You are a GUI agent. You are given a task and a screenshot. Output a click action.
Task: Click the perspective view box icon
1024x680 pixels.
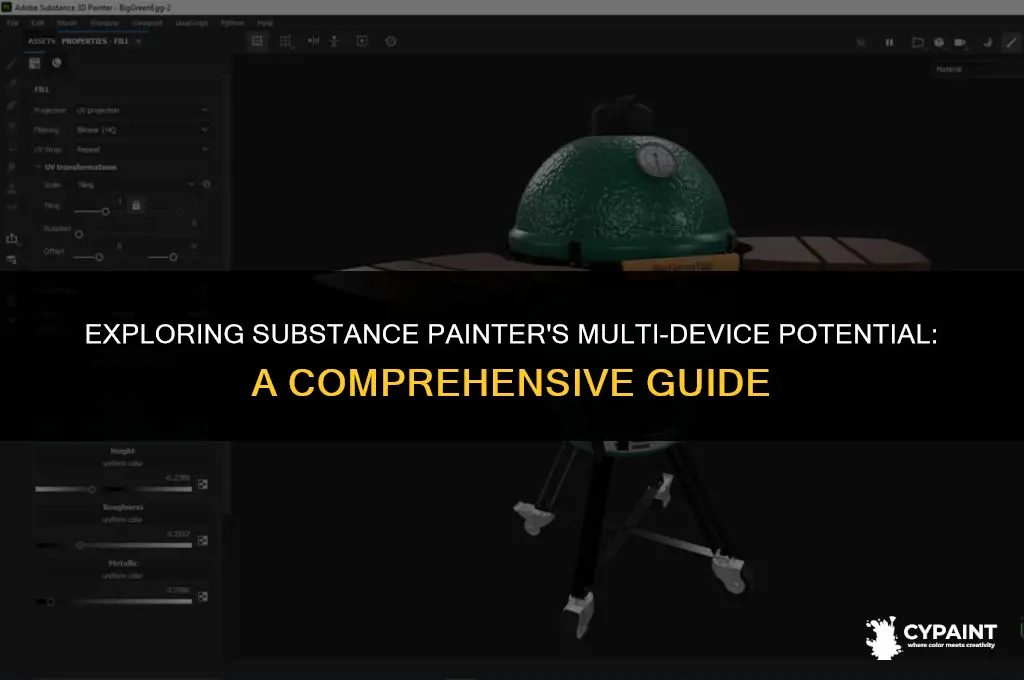tap(918, 42)
